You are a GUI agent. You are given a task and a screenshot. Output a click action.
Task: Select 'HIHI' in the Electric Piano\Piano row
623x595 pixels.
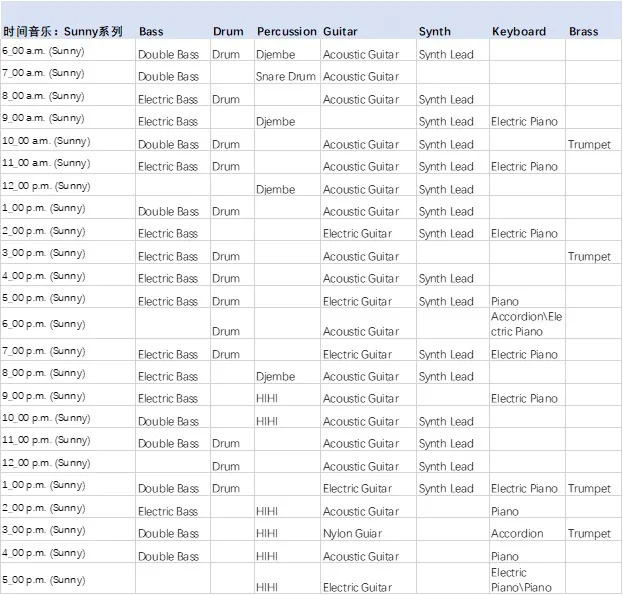click(x=267, y=587)
